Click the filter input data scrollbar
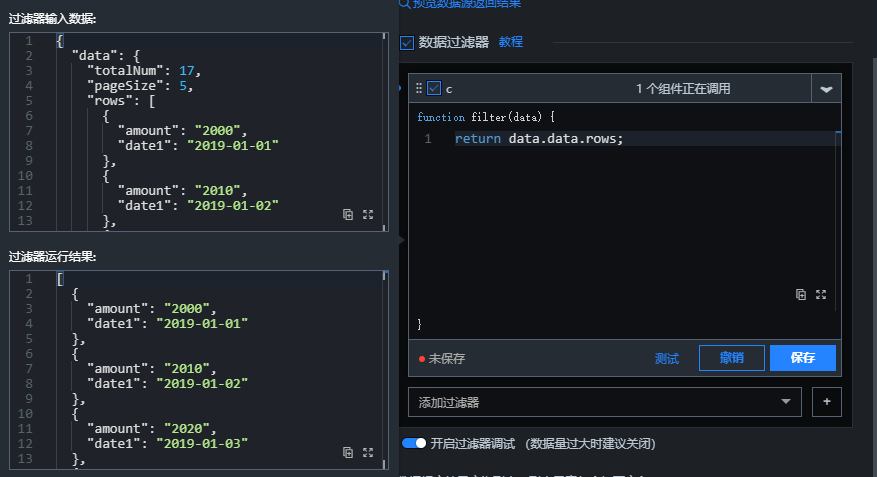This screenshot has width=877, height=477. click(x=385, y=131)
